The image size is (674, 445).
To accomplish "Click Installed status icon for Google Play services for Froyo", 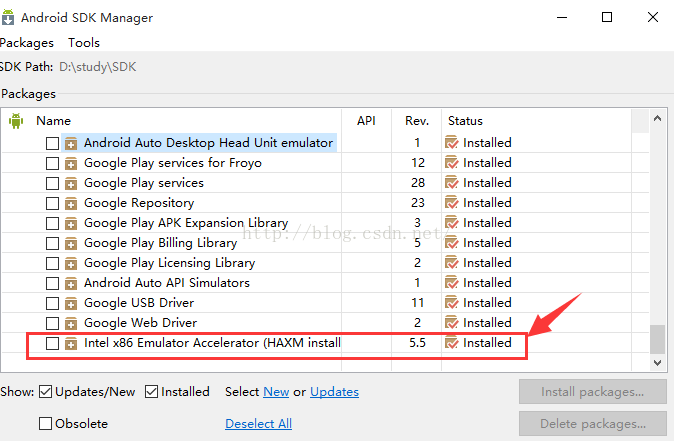I will pos(451,163).
